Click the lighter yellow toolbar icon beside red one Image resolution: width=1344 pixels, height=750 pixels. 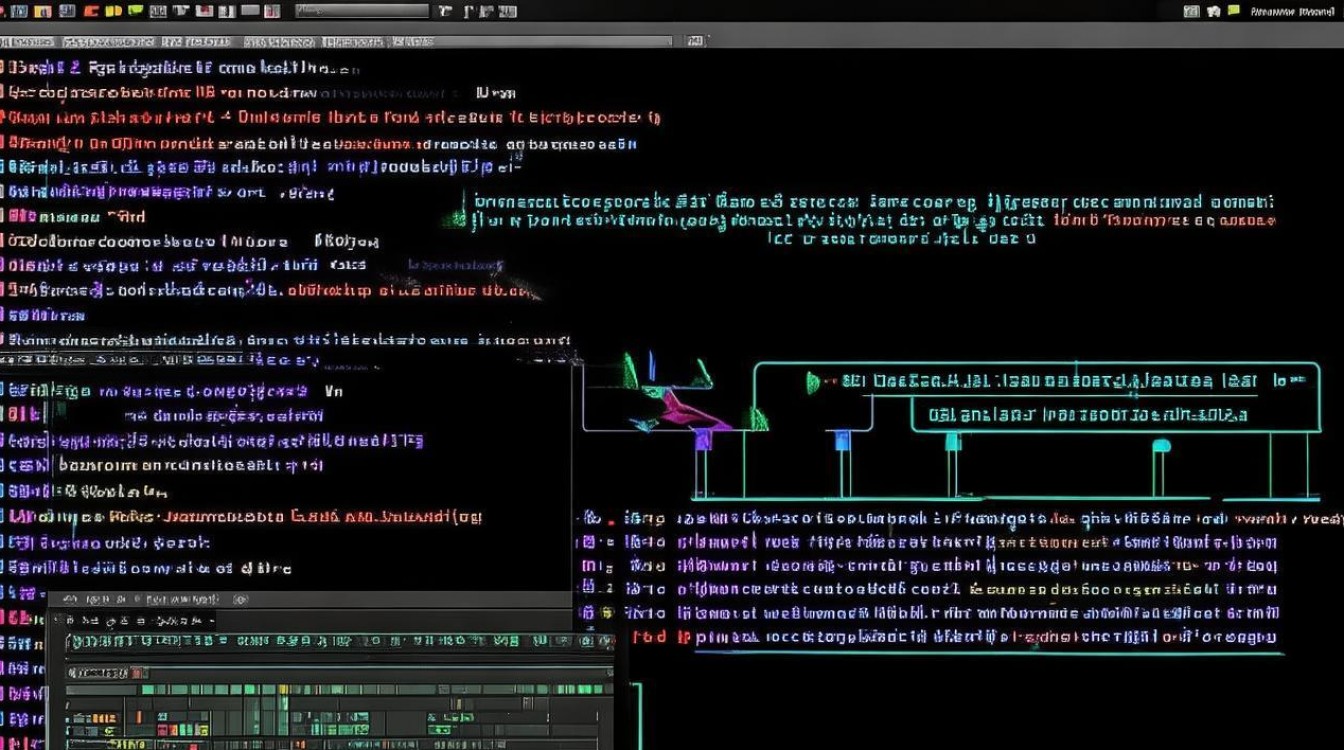tap(113, 11)
